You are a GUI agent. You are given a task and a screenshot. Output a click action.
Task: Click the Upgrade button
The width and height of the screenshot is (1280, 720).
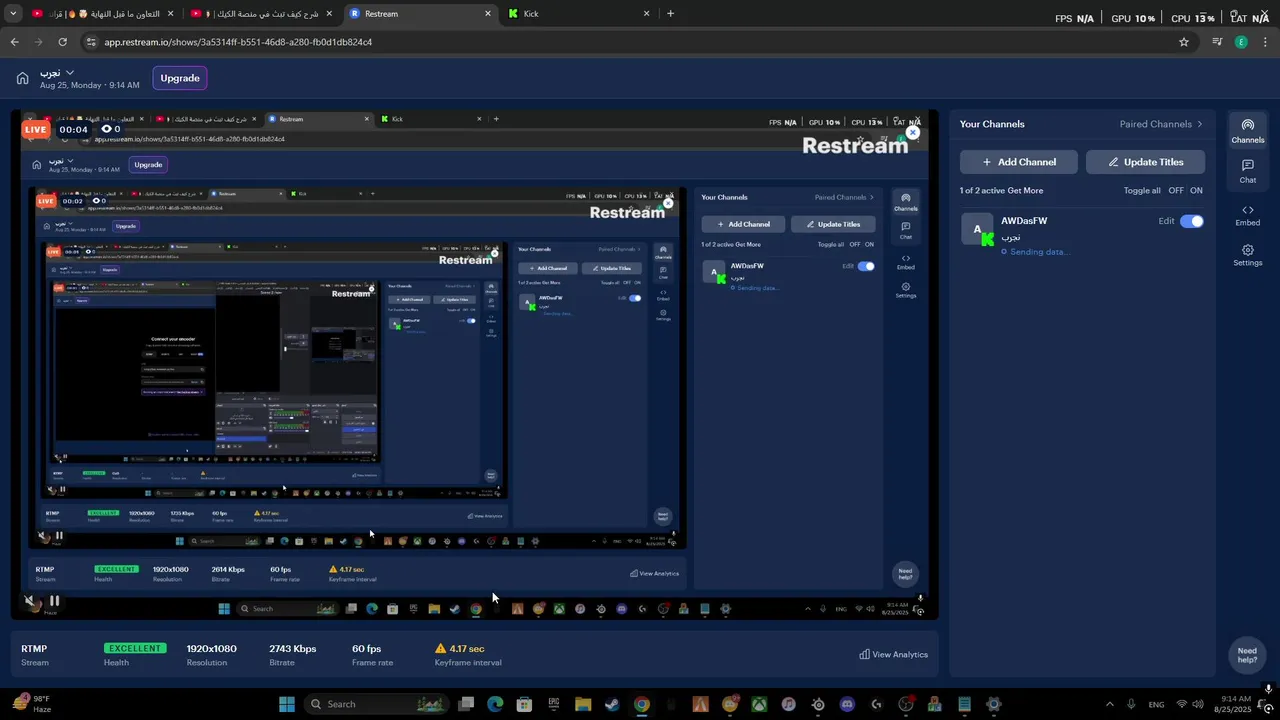click(x=180, y=78)
